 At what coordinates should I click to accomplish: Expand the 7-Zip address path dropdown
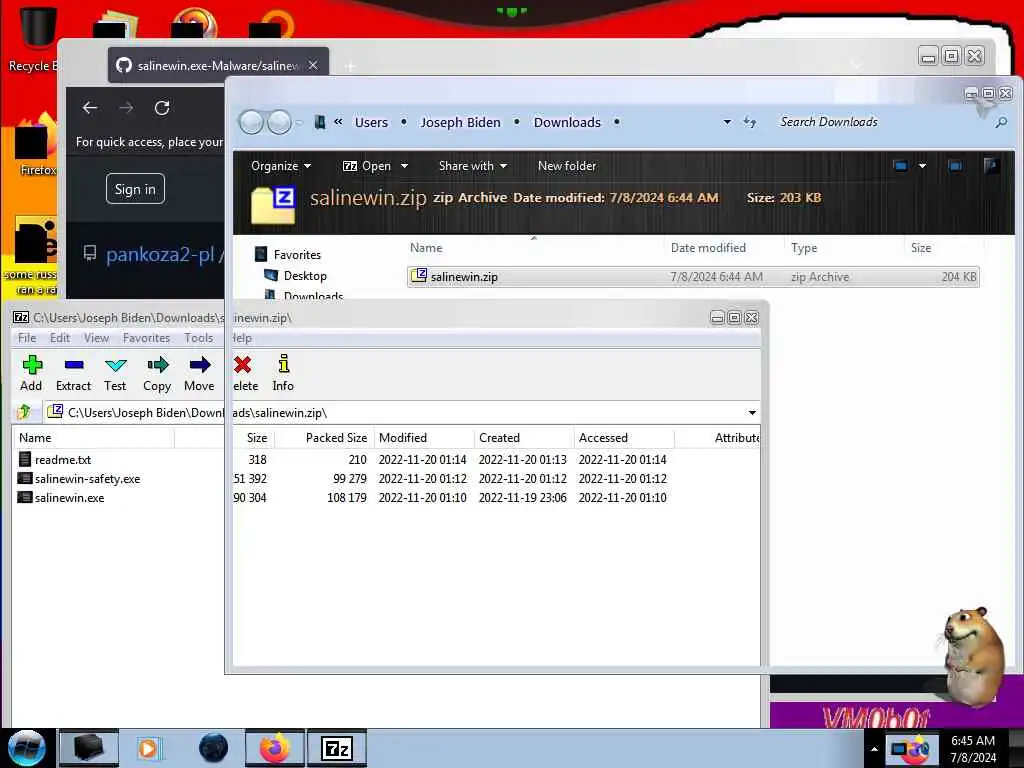point(752,413)
